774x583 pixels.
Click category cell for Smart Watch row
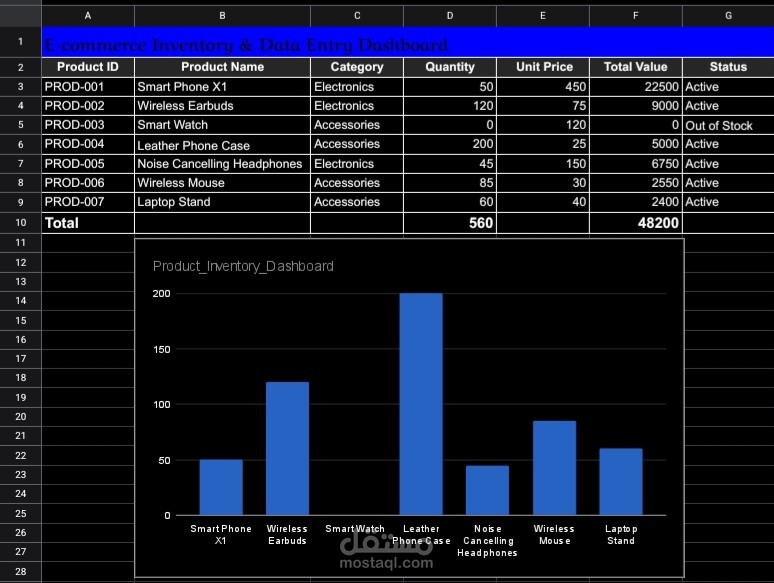coord(357,125)
